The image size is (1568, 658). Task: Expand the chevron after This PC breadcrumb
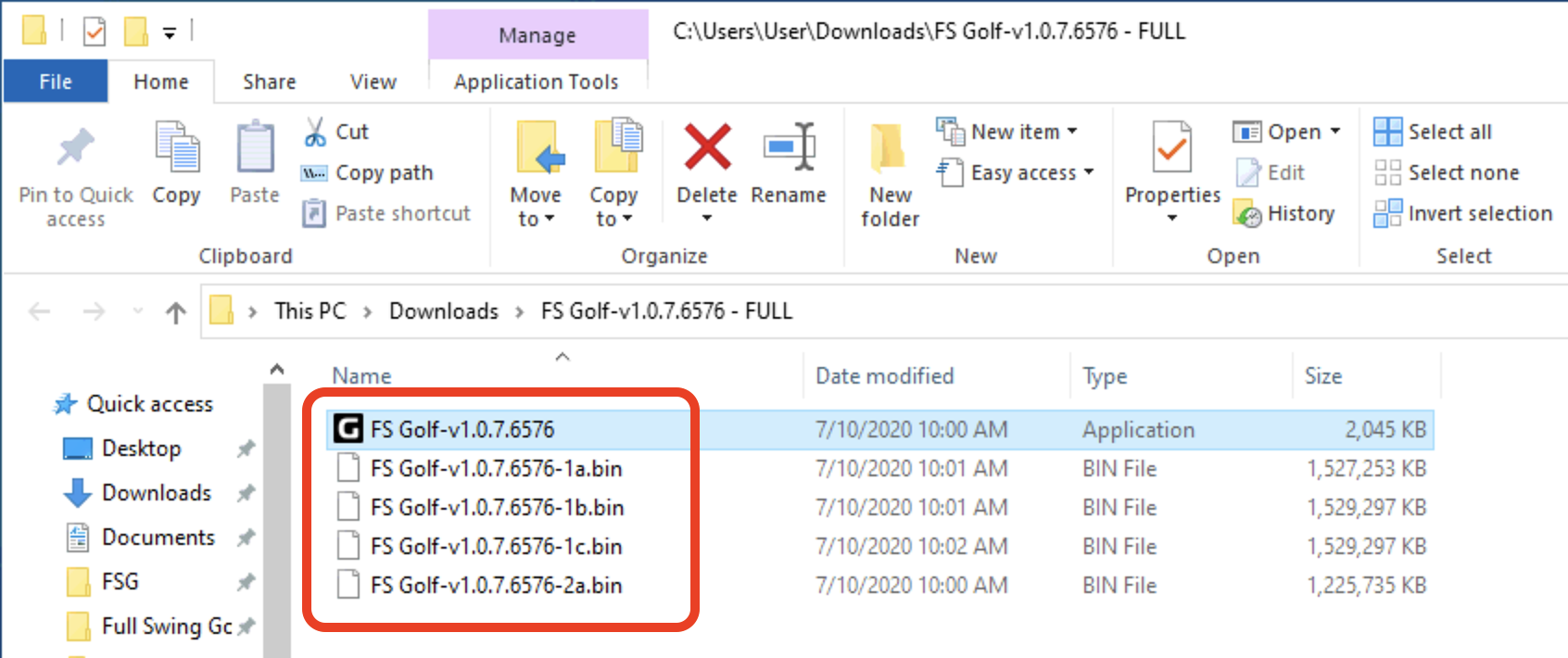tap(367, 312)
